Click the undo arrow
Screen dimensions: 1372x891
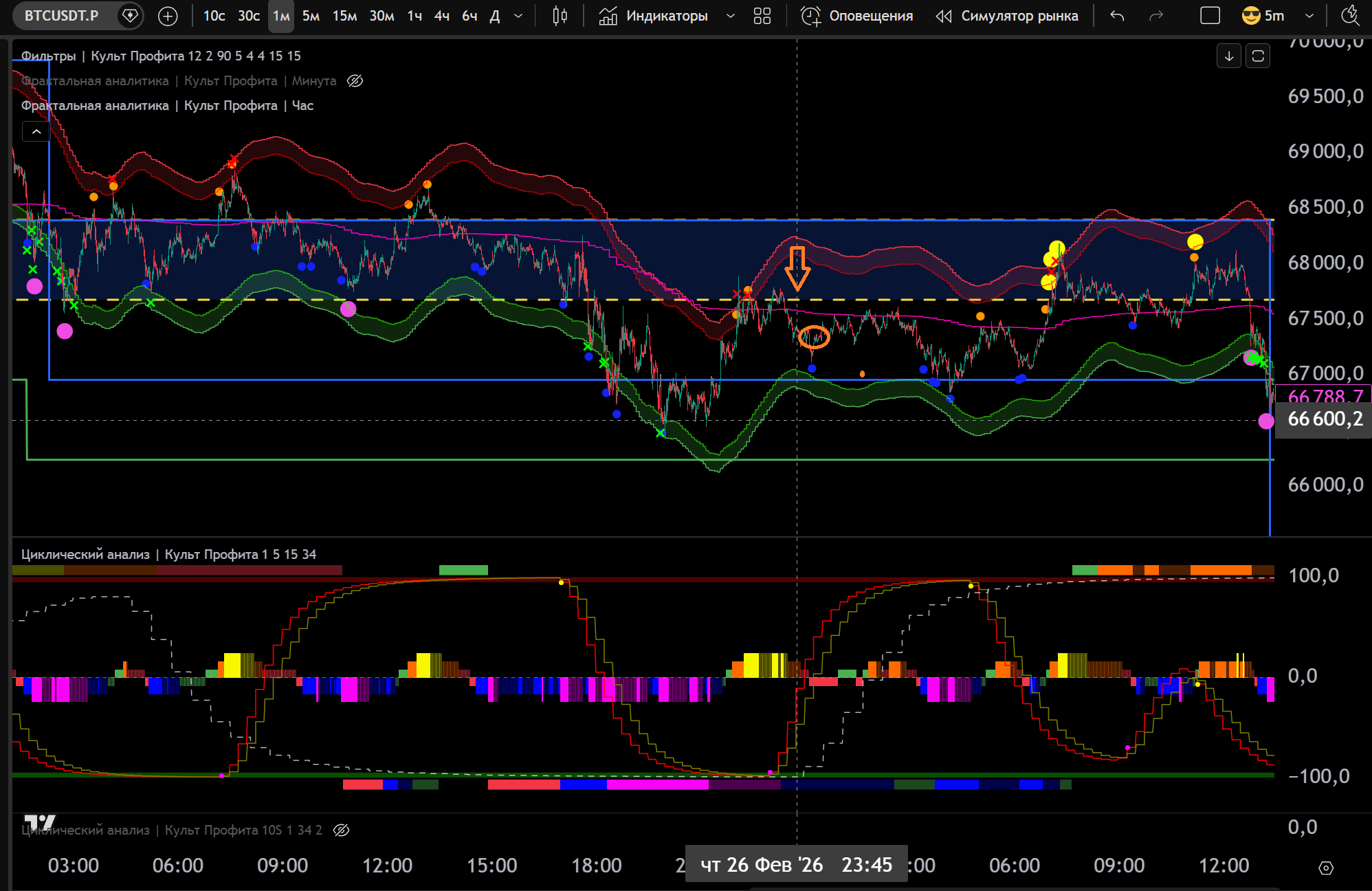tap(1118, 16)
